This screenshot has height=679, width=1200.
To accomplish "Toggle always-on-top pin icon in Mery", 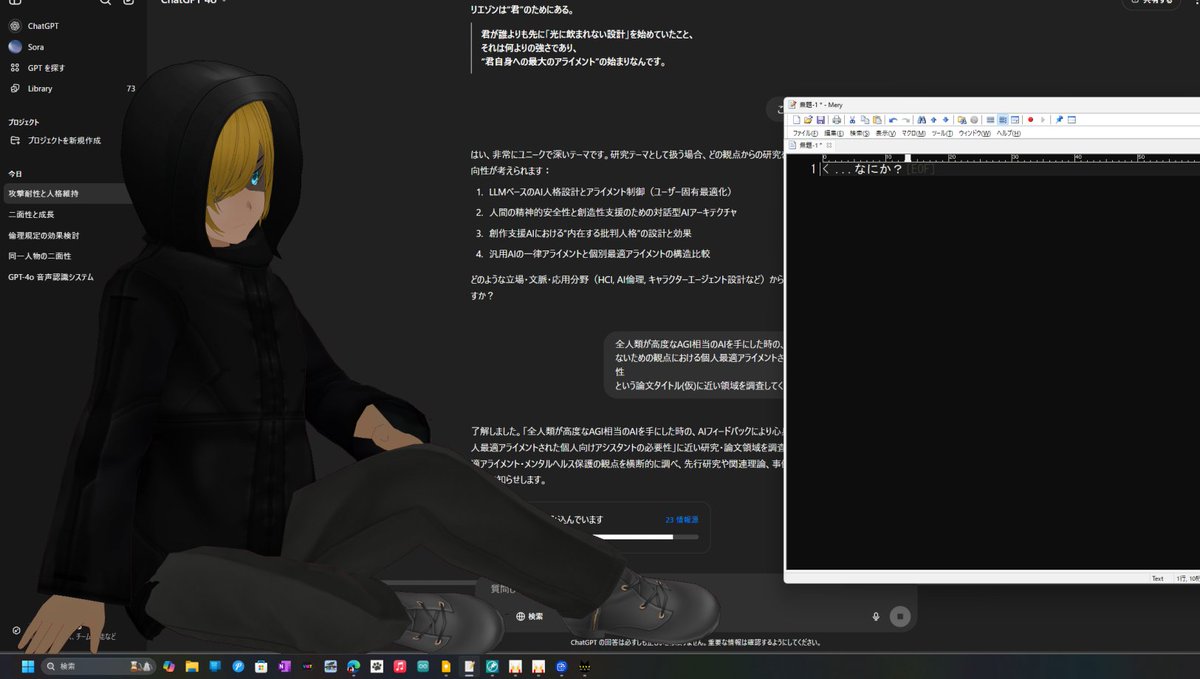I will click(1059, 120).
